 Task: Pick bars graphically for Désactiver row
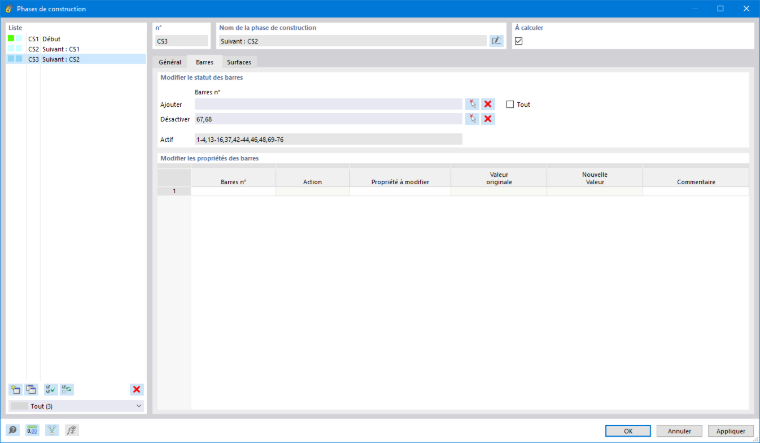pos(472,119)
